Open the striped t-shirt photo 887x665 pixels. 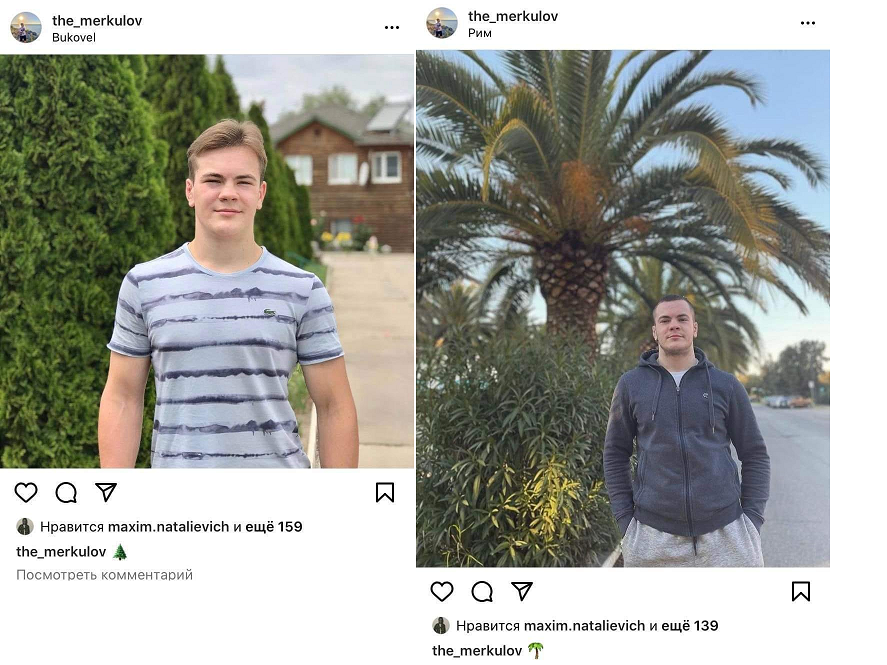click(207, 261)
